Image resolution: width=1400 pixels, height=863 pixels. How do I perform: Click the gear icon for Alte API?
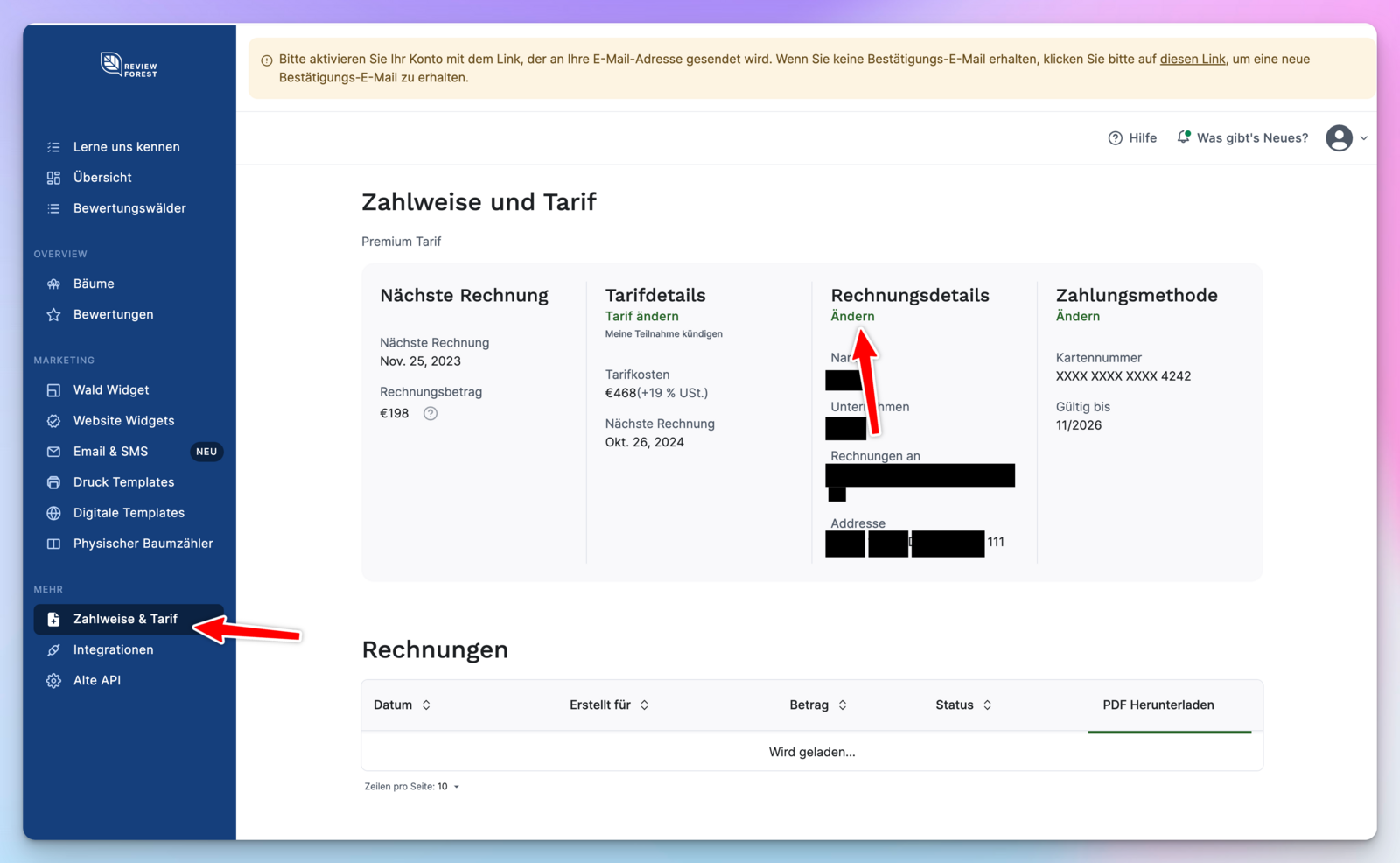[54, 681]
